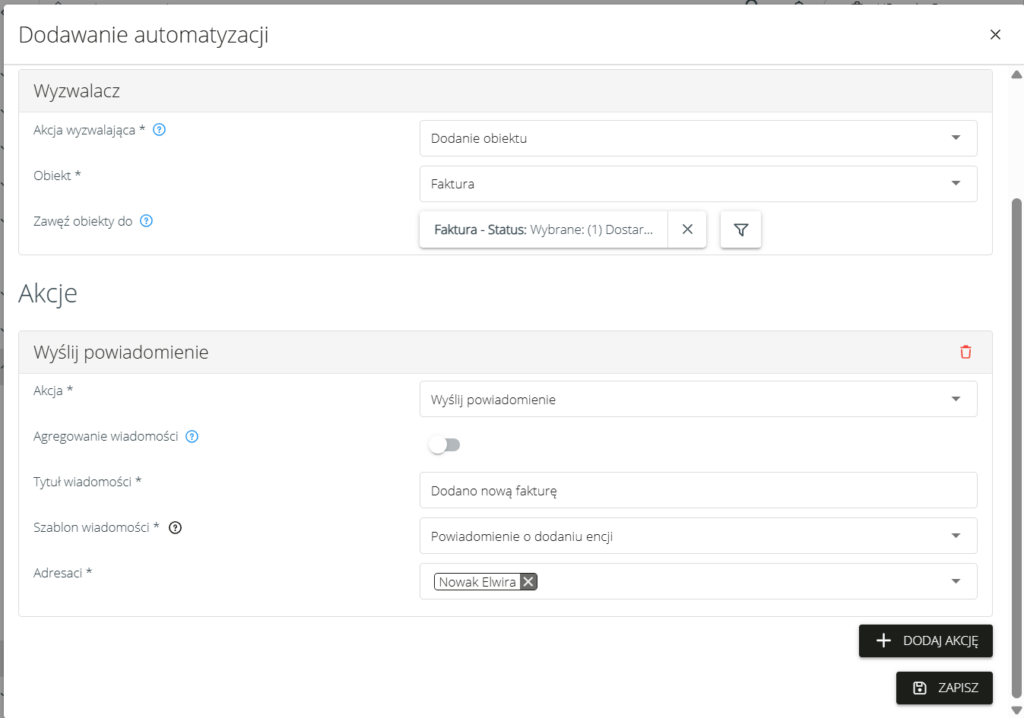Image resolution: width=1024 pixels, height=718 pixels.
Task: Expand the Adresaci recipients dropdown
Action: (955, 581)
